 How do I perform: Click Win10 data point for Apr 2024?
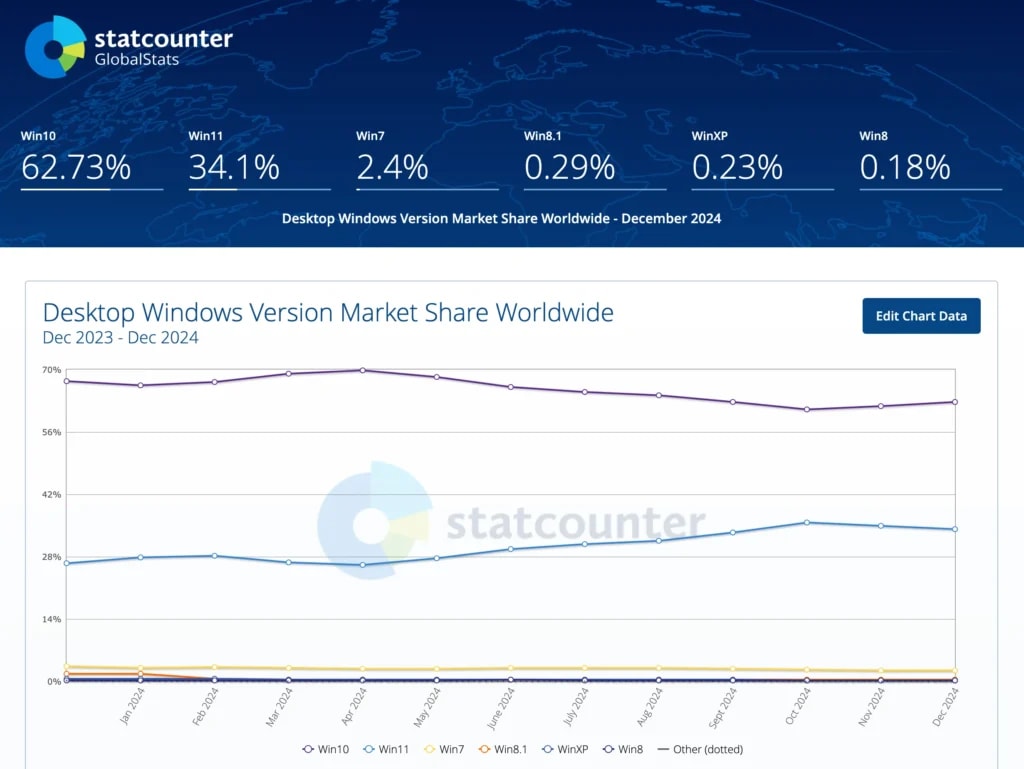click(362, 370)
